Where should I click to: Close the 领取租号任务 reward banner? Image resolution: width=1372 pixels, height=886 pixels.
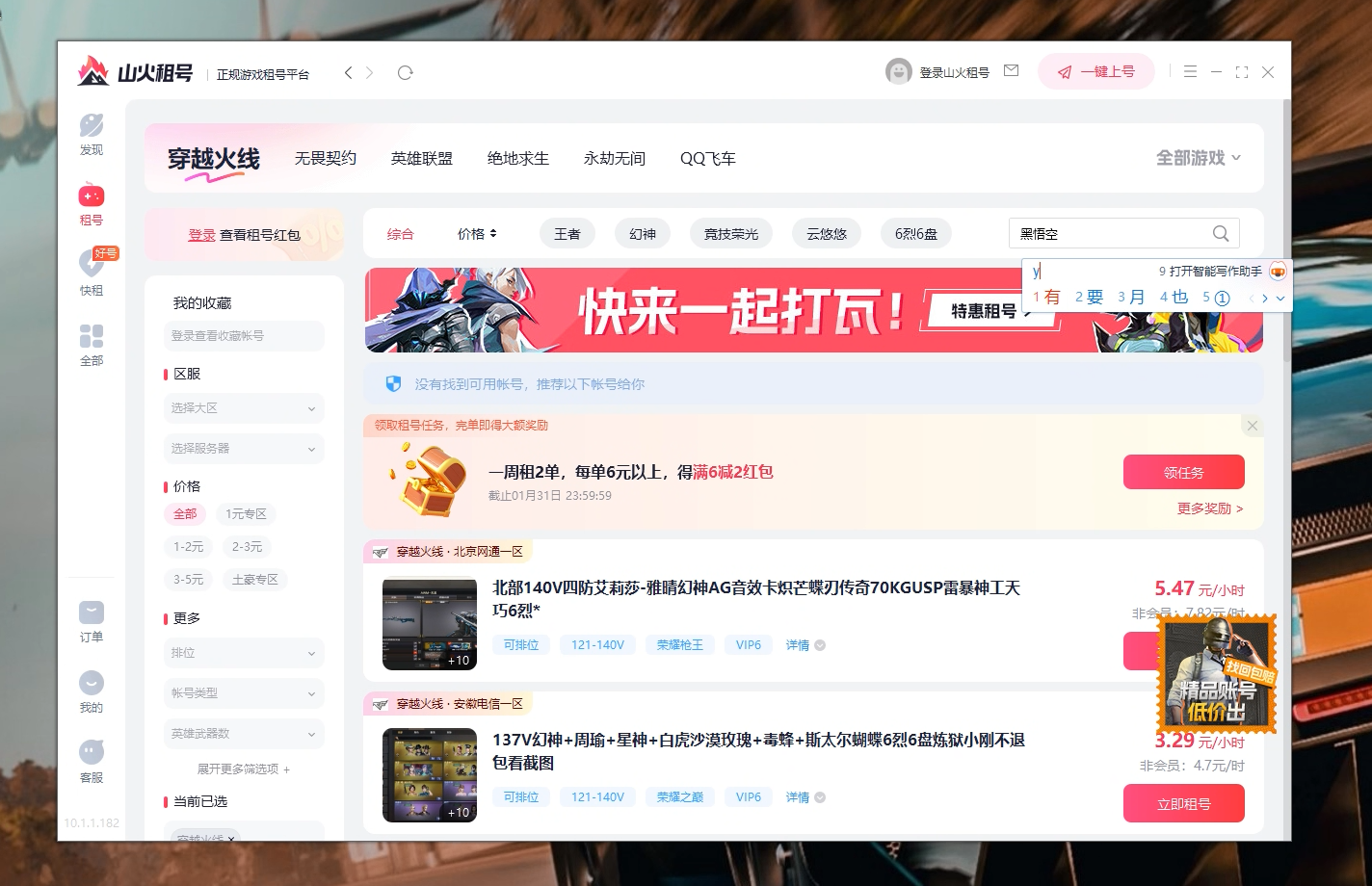[x=1252, y=426]
